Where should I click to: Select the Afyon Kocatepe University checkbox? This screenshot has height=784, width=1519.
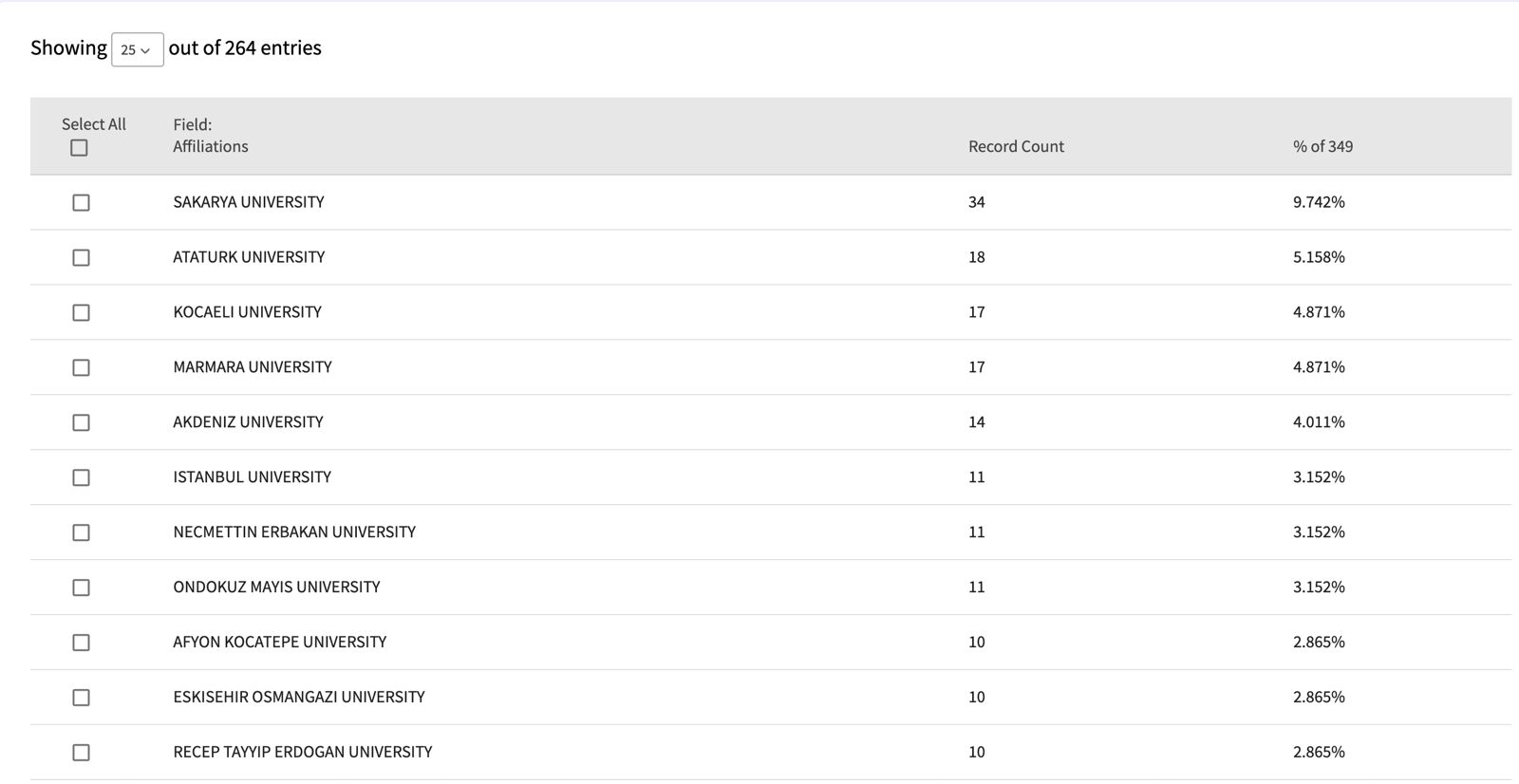click(x=82, y=644)
